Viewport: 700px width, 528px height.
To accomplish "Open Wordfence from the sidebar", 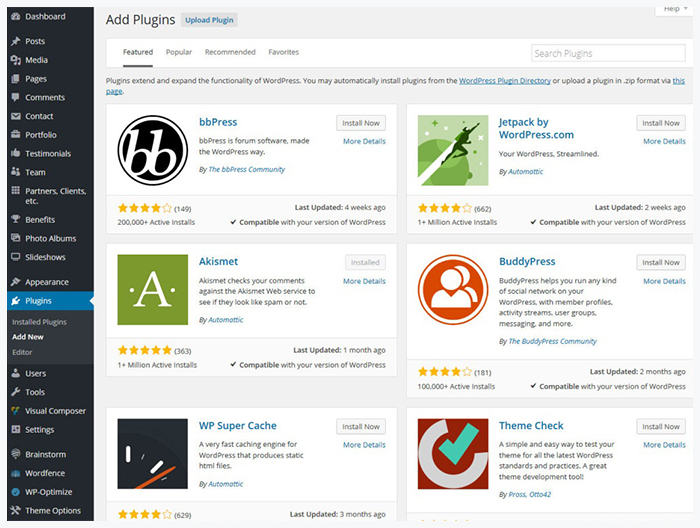I will coord(47,473).
